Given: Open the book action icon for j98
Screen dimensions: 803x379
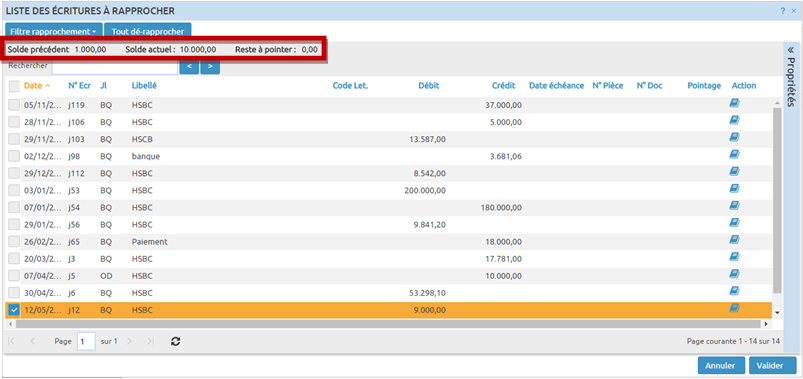Looking at the screenshot, I should tap(734, 155).
